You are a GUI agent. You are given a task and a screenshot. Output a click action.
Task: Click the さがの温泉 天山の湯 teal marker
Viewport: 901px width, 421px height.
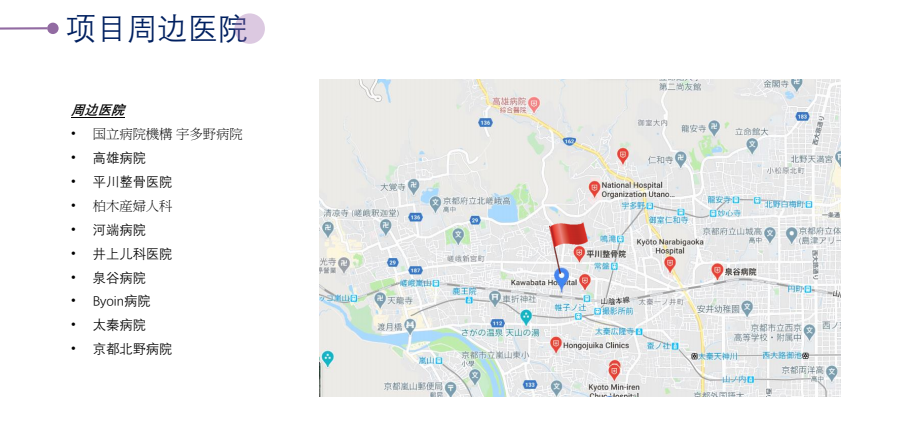click(x=526, y=316)
